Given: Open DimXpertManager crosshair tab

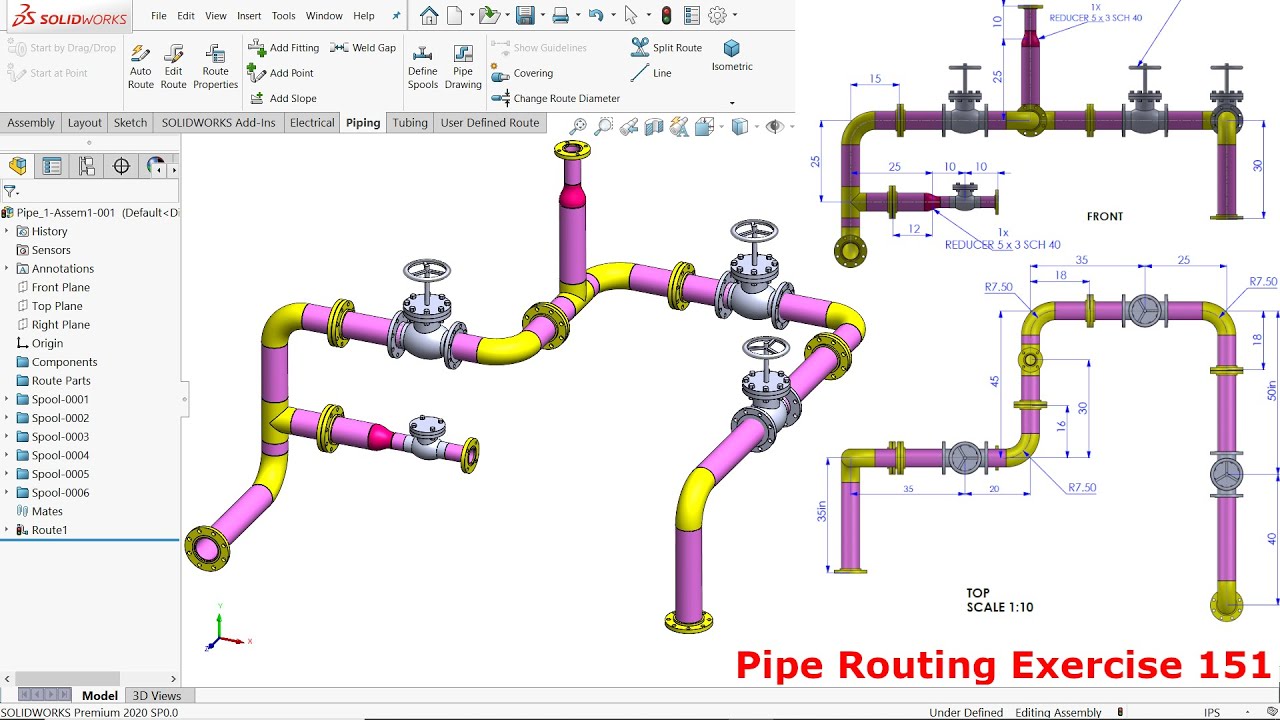Looking at the screenshot, I should click(121, 166).
